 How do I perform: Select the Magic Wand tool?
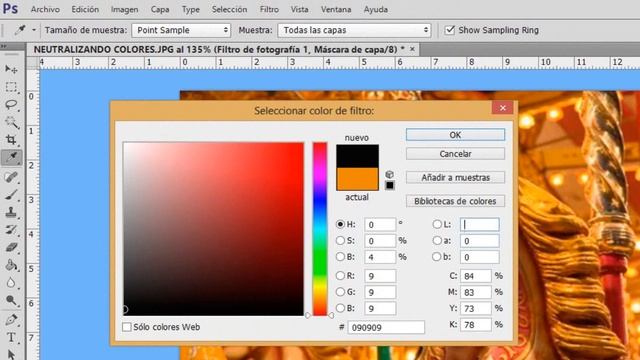11,122
